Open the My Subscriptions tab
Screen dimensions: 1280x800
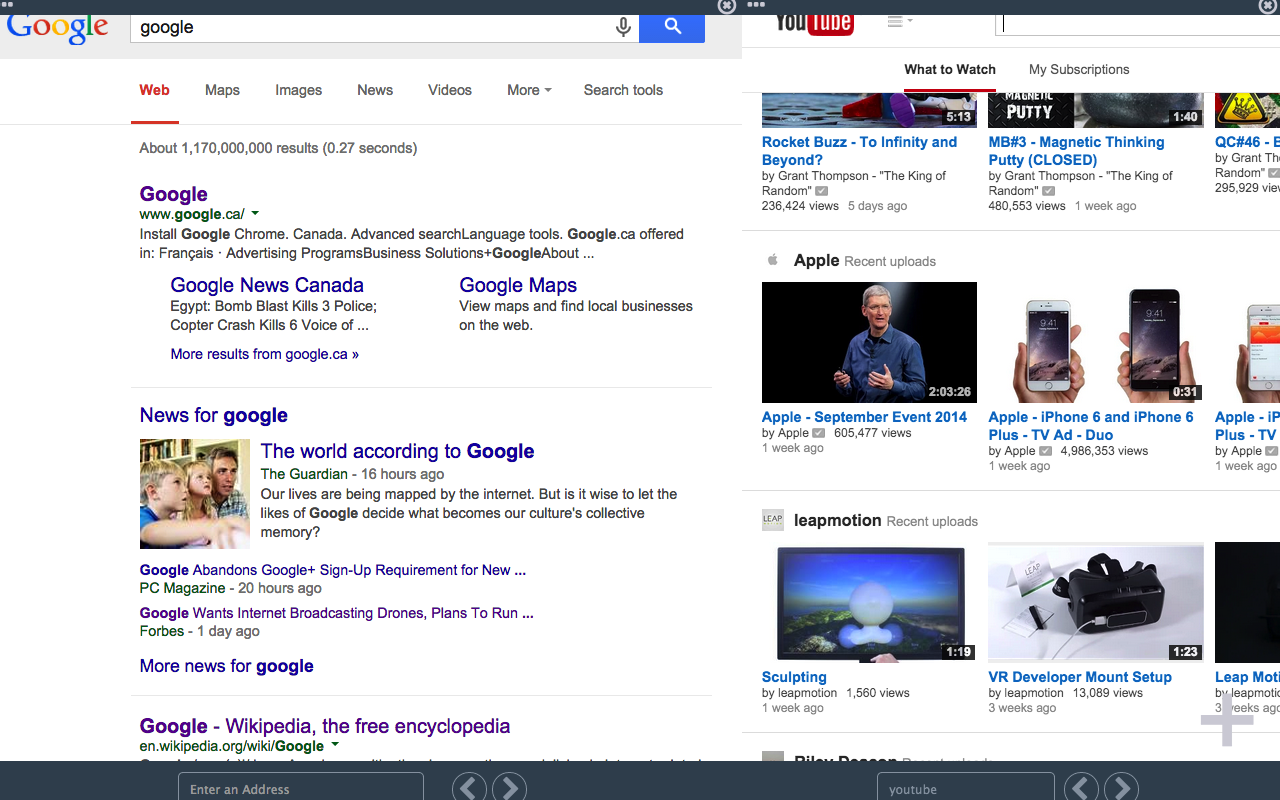pyautogui.click(x=1079, y=69)
